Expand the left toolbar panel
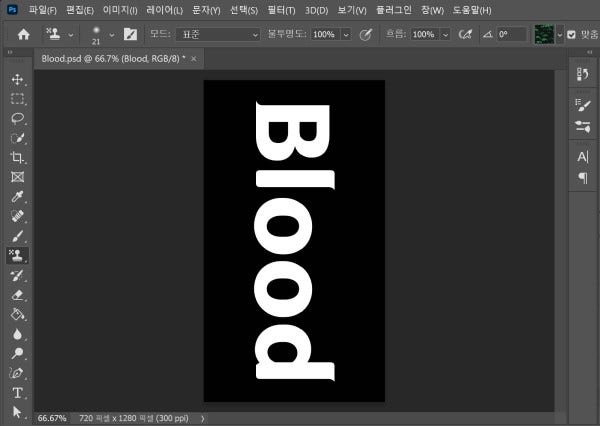Screen dimensions: 600x426 click(x=10, y=52)
